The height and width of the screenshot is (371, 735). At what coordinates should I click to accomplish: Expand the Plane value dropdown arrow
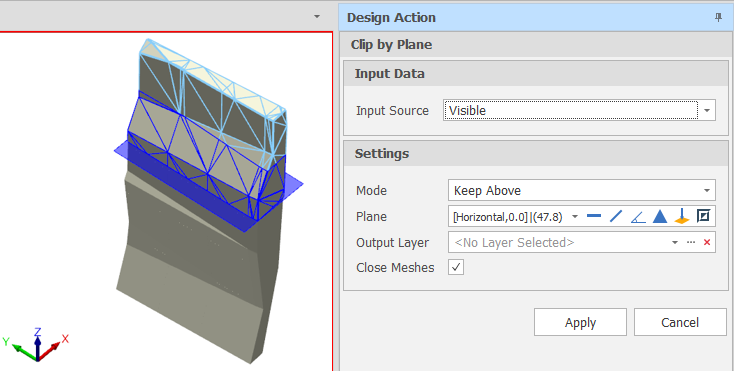575,217
